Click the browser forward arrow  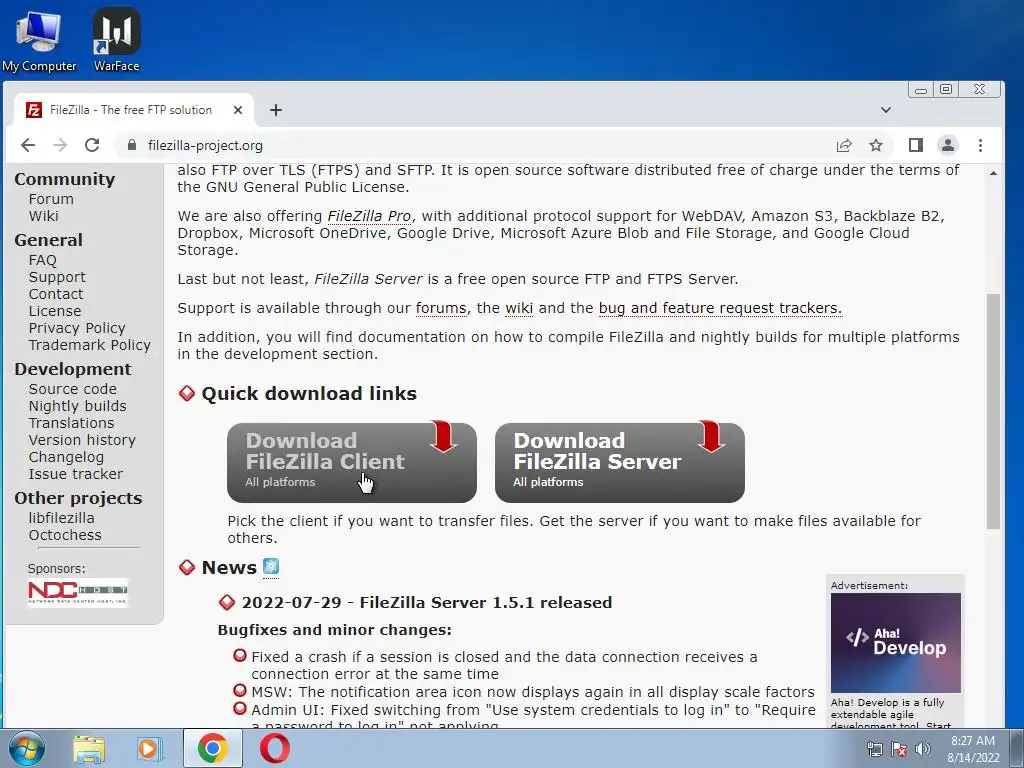[x=60, y=145]
